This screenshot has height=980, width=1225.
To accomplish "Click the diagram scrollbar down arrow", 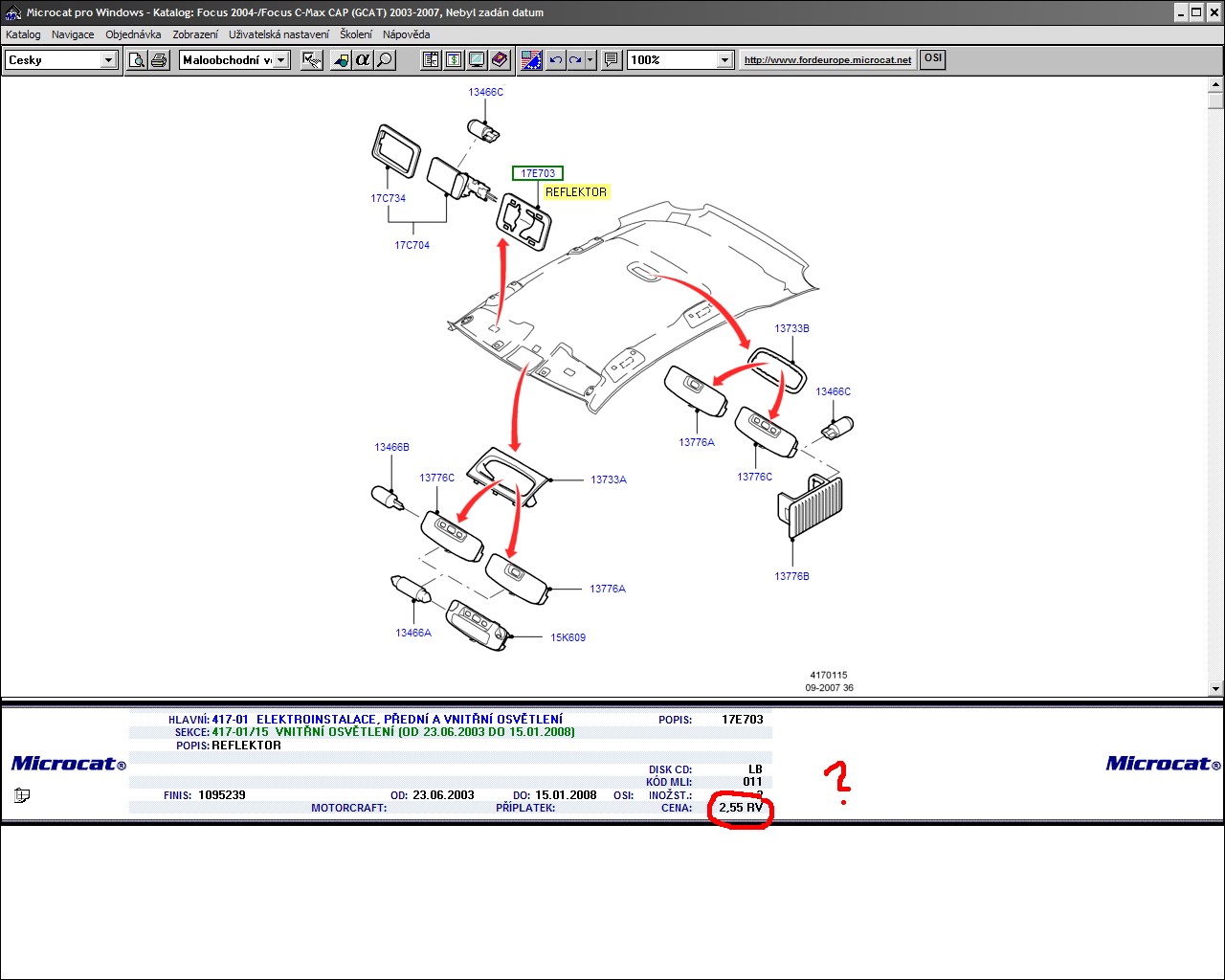I will (x=1215, y=687).
